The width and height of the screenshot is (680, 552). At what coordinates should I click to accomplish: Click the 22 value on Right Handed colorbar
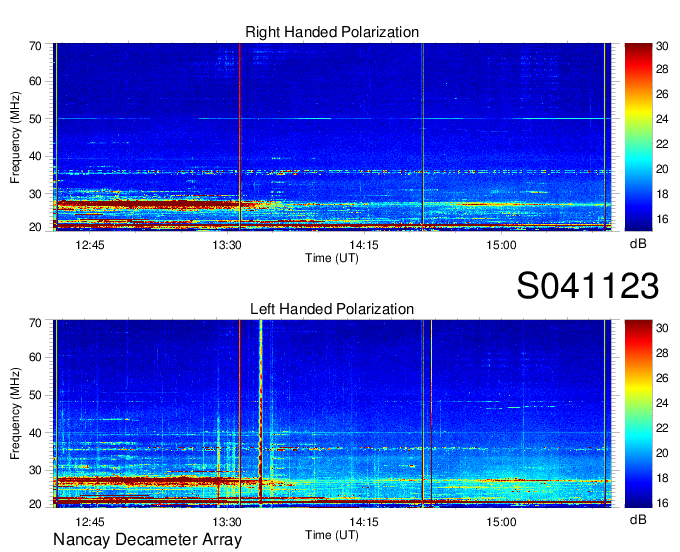click(x=662, y=144)
